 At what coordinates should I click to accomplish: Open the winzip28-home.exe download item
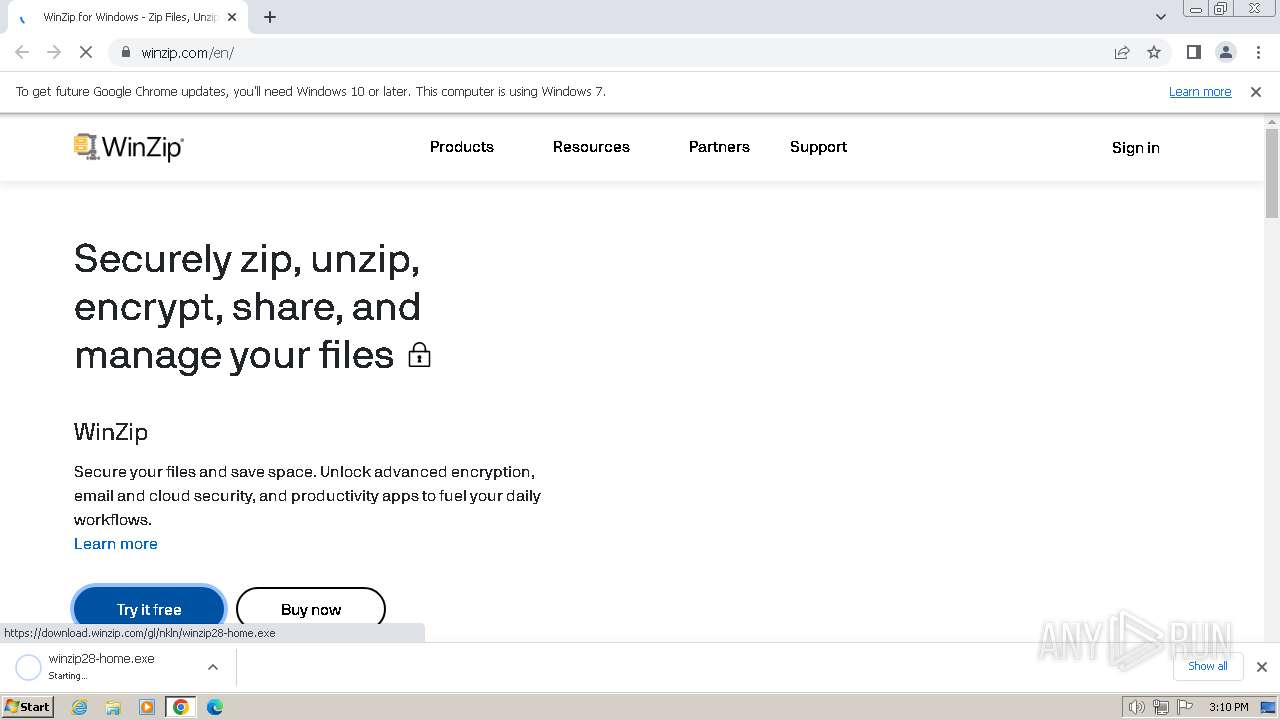coord(102,667)
